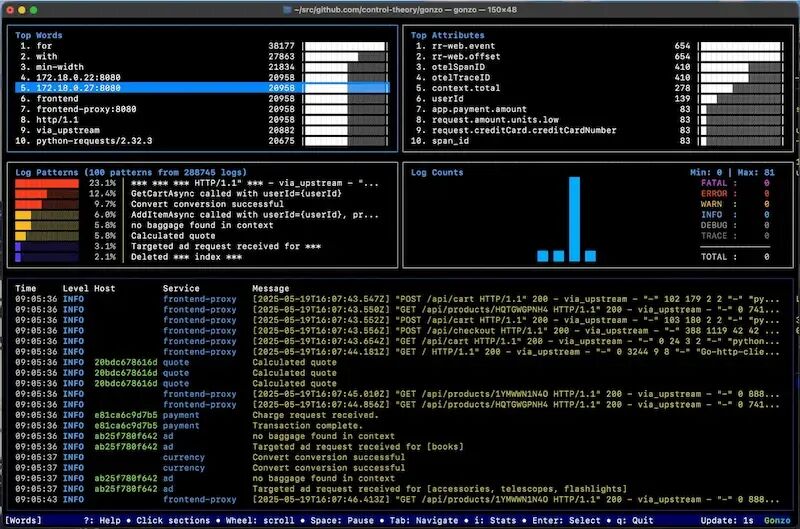
Task: Select the 'otelTraceID' attribute
Action: [597, 78]
